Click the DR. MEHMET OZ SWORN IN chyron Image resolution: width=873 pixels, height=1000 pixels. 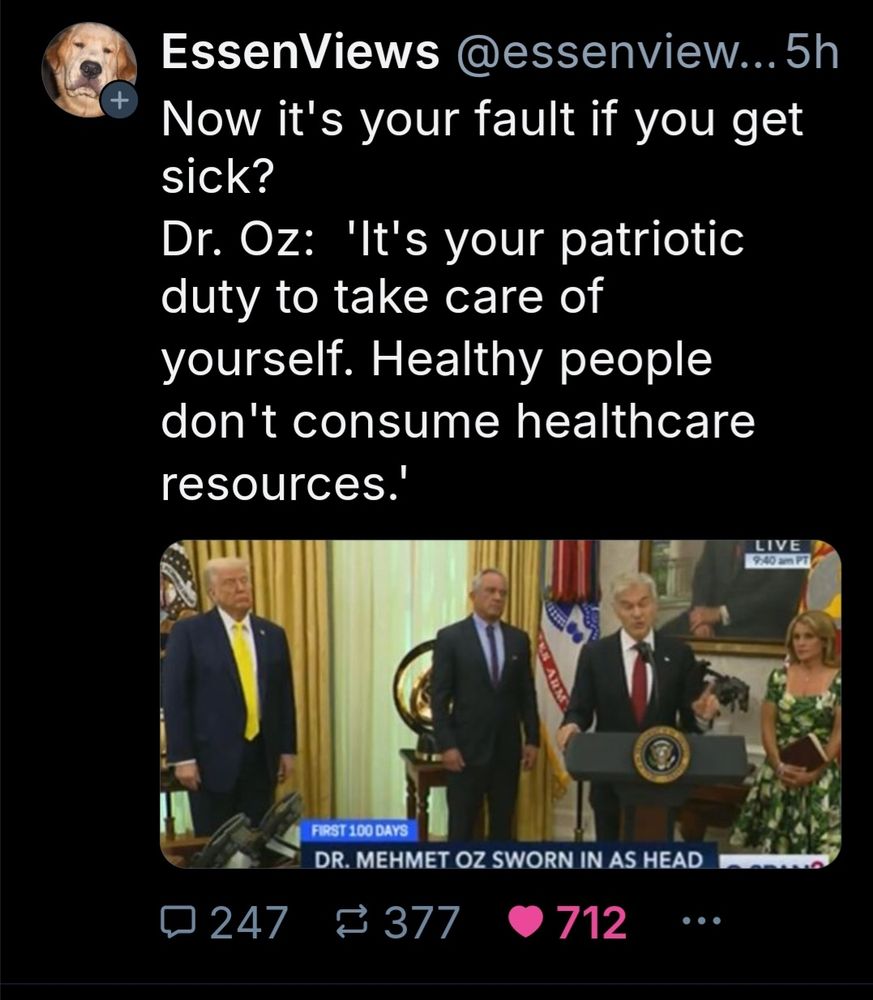[509, 858]
